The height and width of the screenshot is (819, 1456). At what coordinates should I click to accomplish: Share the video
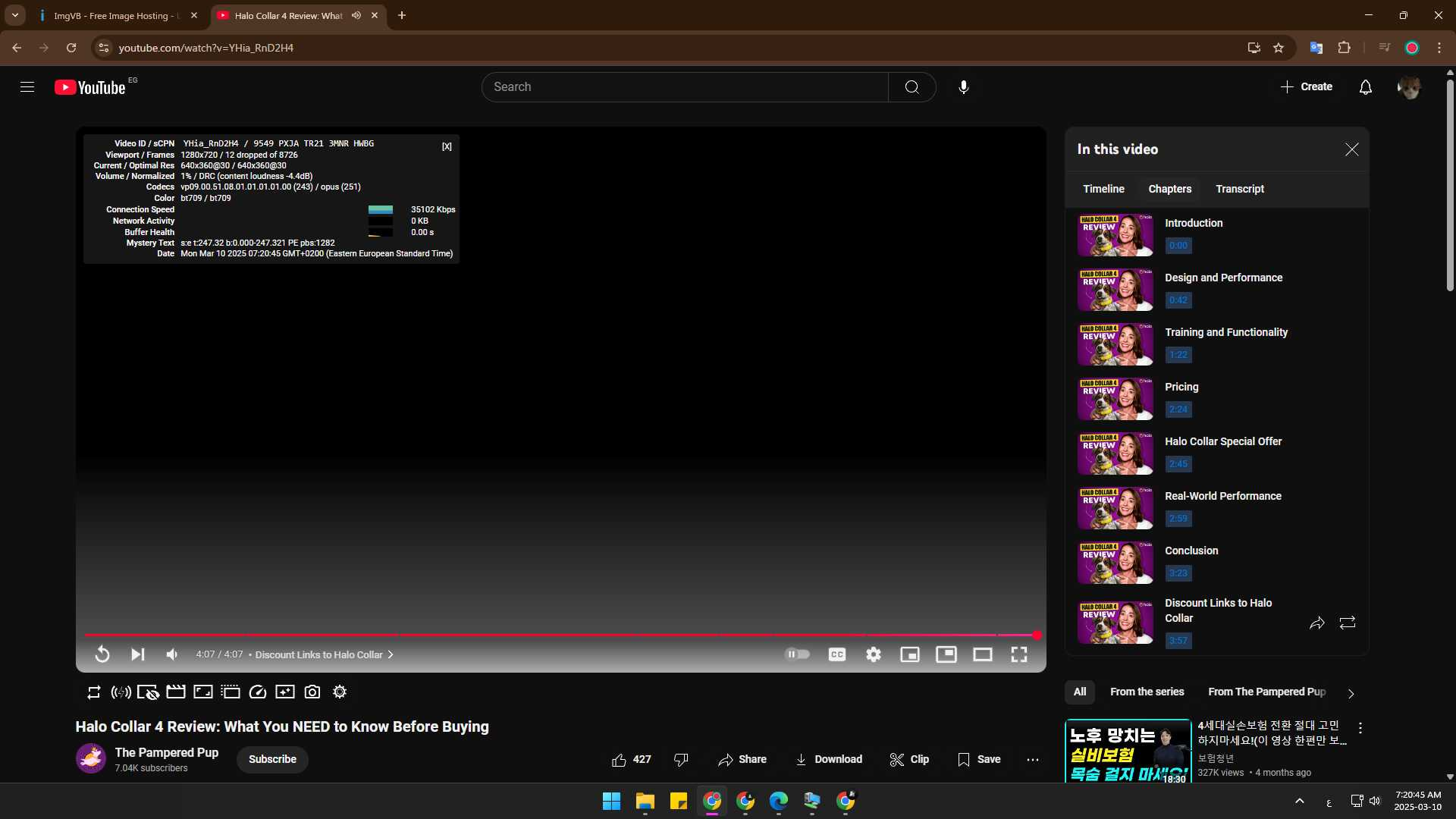[x=742, y=759]
